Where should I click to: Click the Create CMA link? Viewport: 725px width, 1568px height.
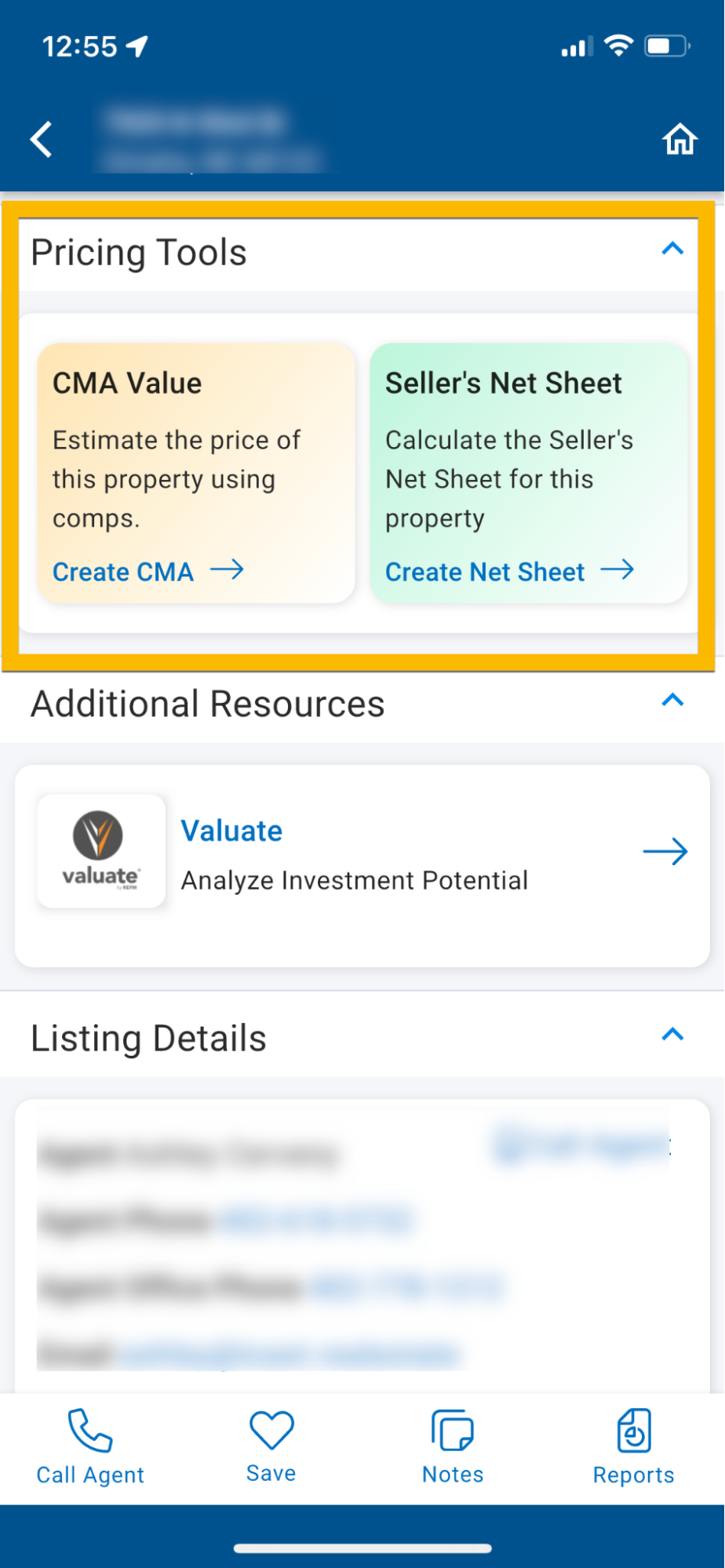tap(123, 572)
